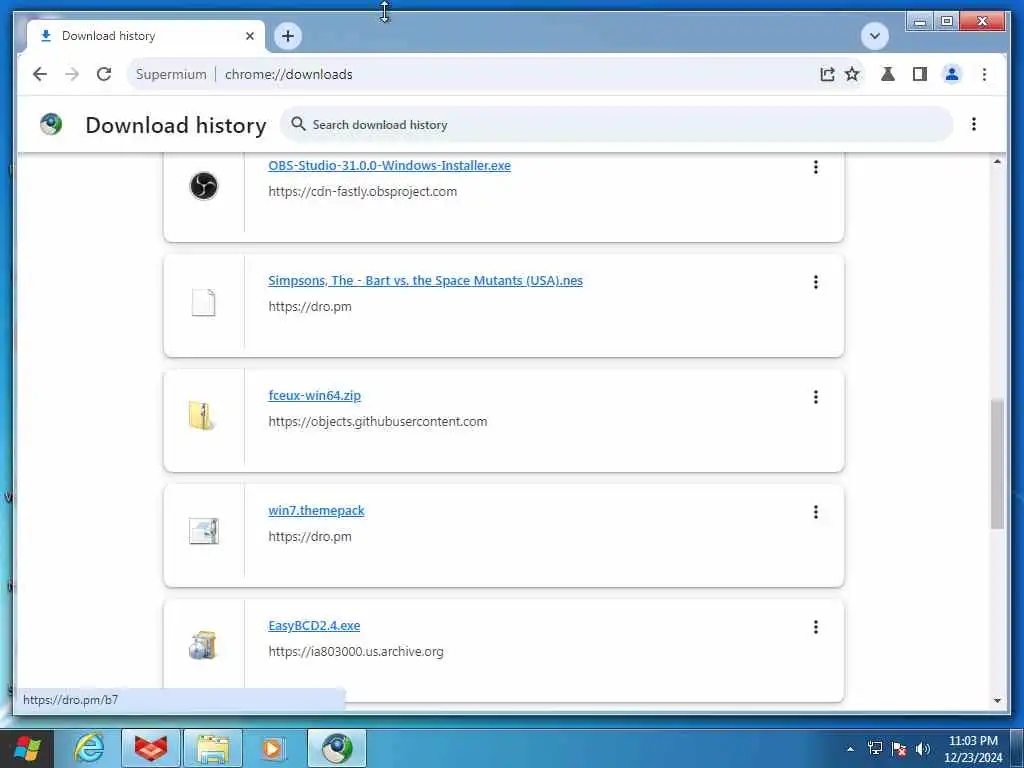
Task: Click the blank file icon for Simpsons .nes
Action: 203,302
